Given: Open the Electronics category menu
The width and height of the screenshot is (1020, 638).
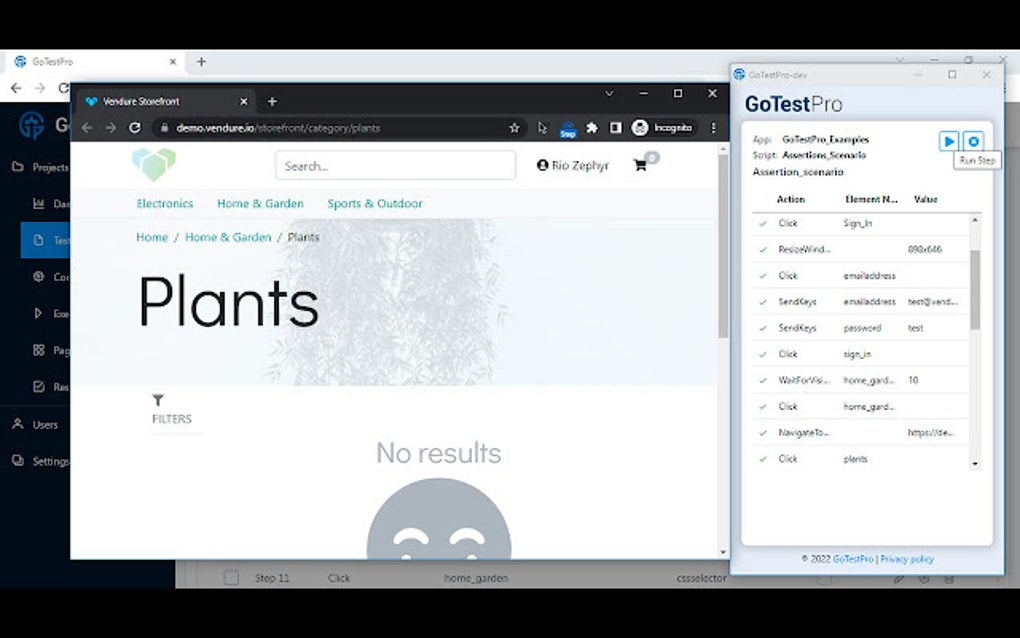Looking at the screenshot, I should click(165, 204).
